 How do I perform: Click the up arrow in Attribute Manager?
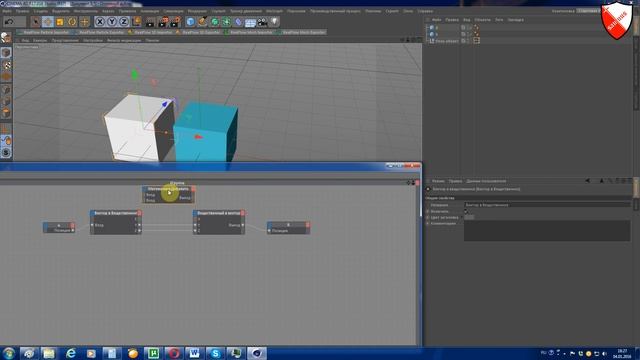point(602,180)
